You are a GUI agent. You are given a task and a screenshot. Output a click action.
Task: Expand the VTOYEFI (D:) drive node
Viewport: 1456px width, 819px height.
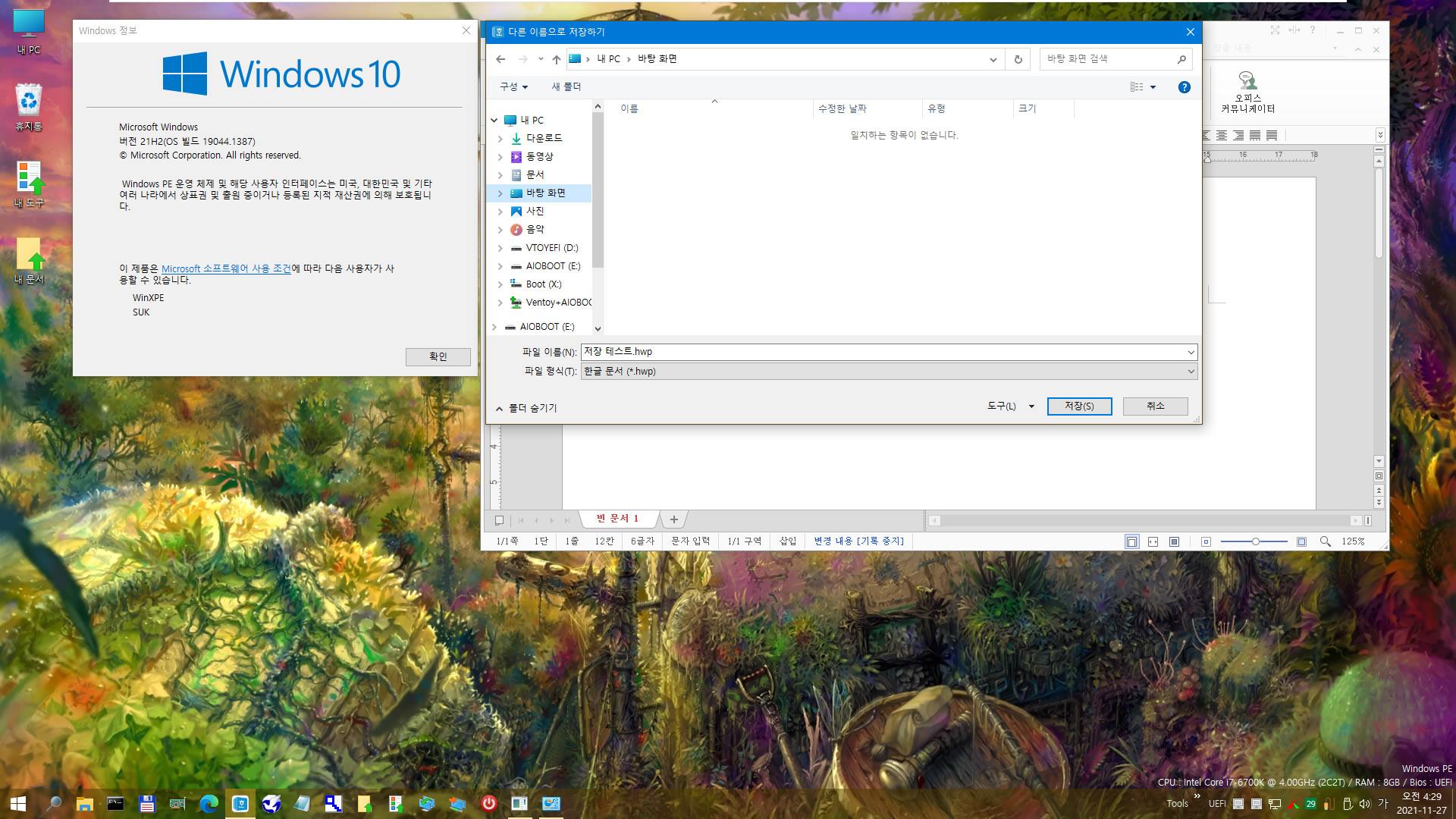pos(500,248)
